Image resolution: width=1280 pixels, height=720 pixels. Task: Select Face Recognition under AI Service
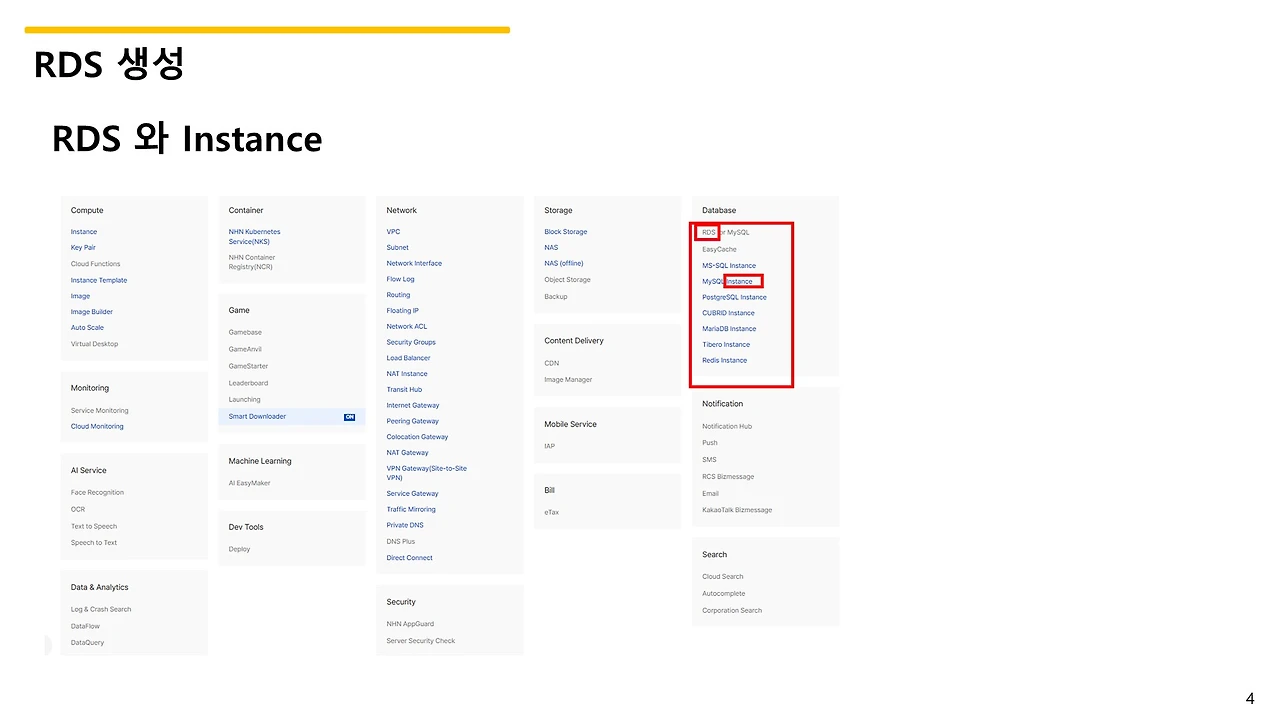(97, 493)
